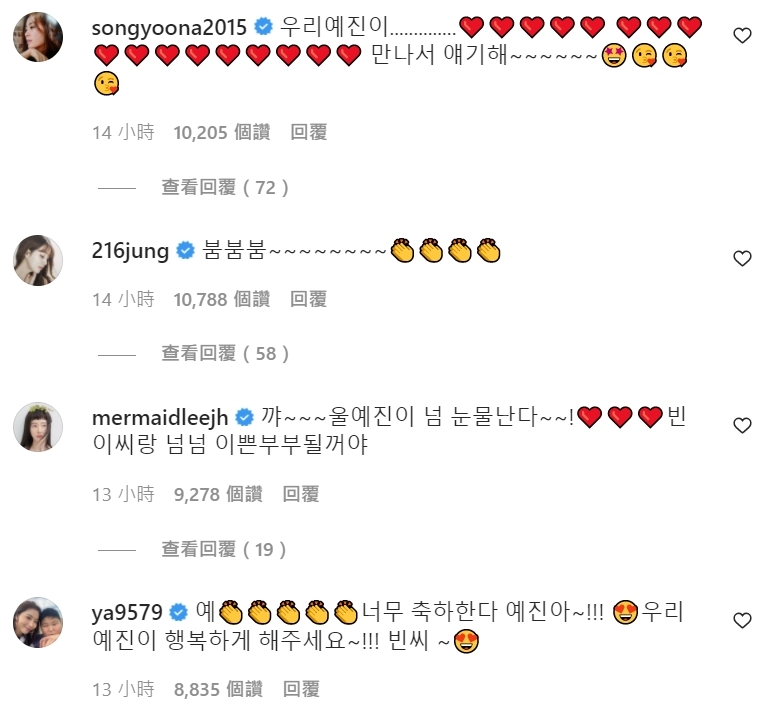Viewport: 765px width, 717px height.
Task: Expand the 58 replies under 216jung
Action: click(226, 353)
